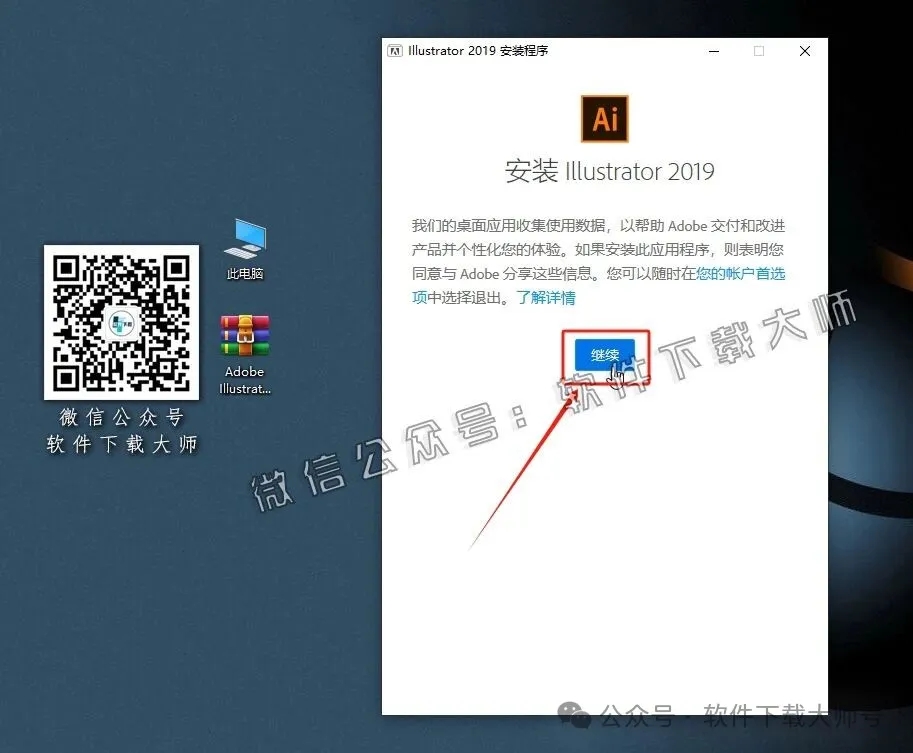The image size is (913, 753).
Task: Click the Ai icon in the installer title bar
Action: pyautogui.click(x=395, y=50)
